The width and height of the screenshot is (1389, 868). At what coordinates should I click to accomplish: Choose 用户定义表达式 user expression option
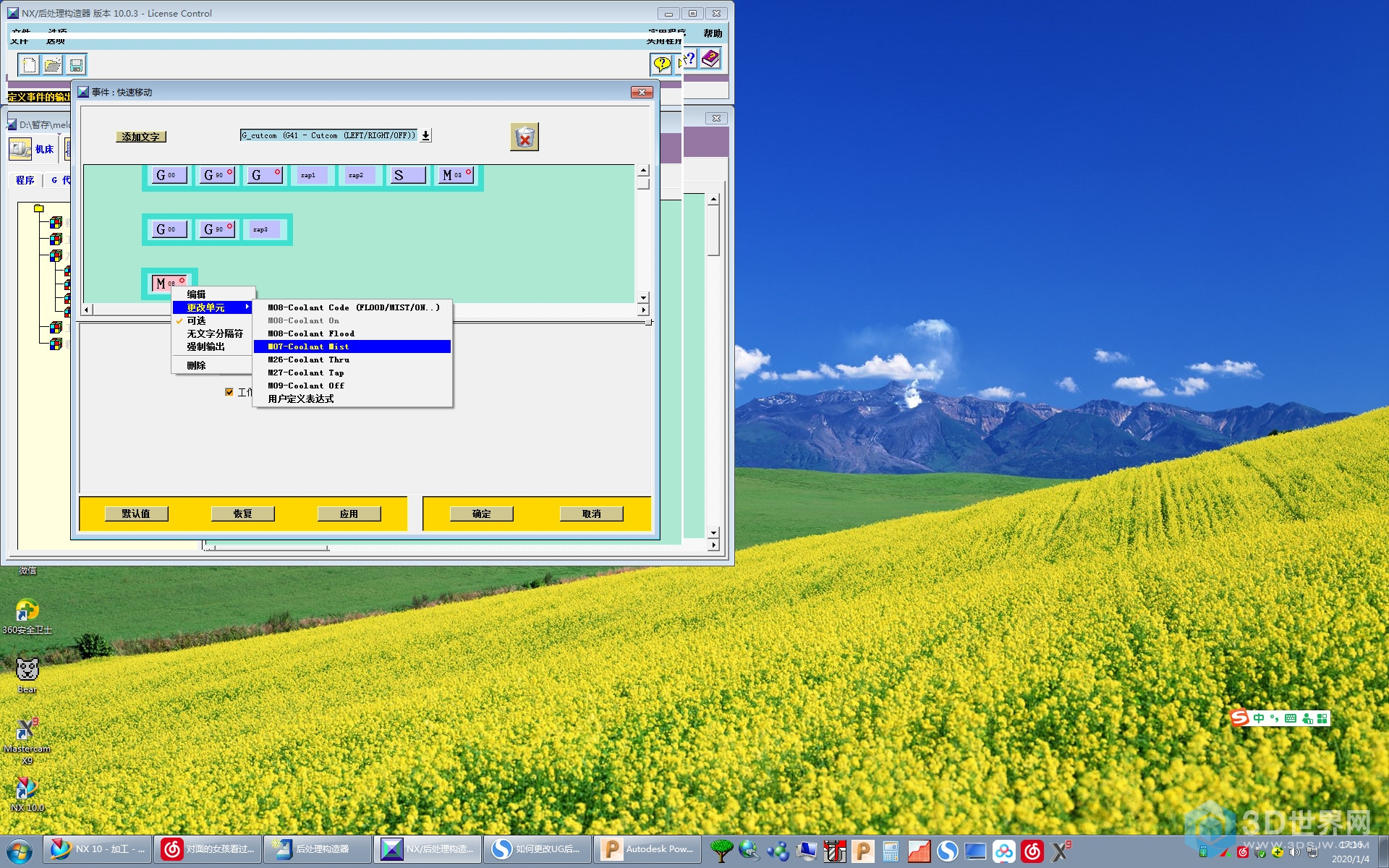[x=353, y=399]
